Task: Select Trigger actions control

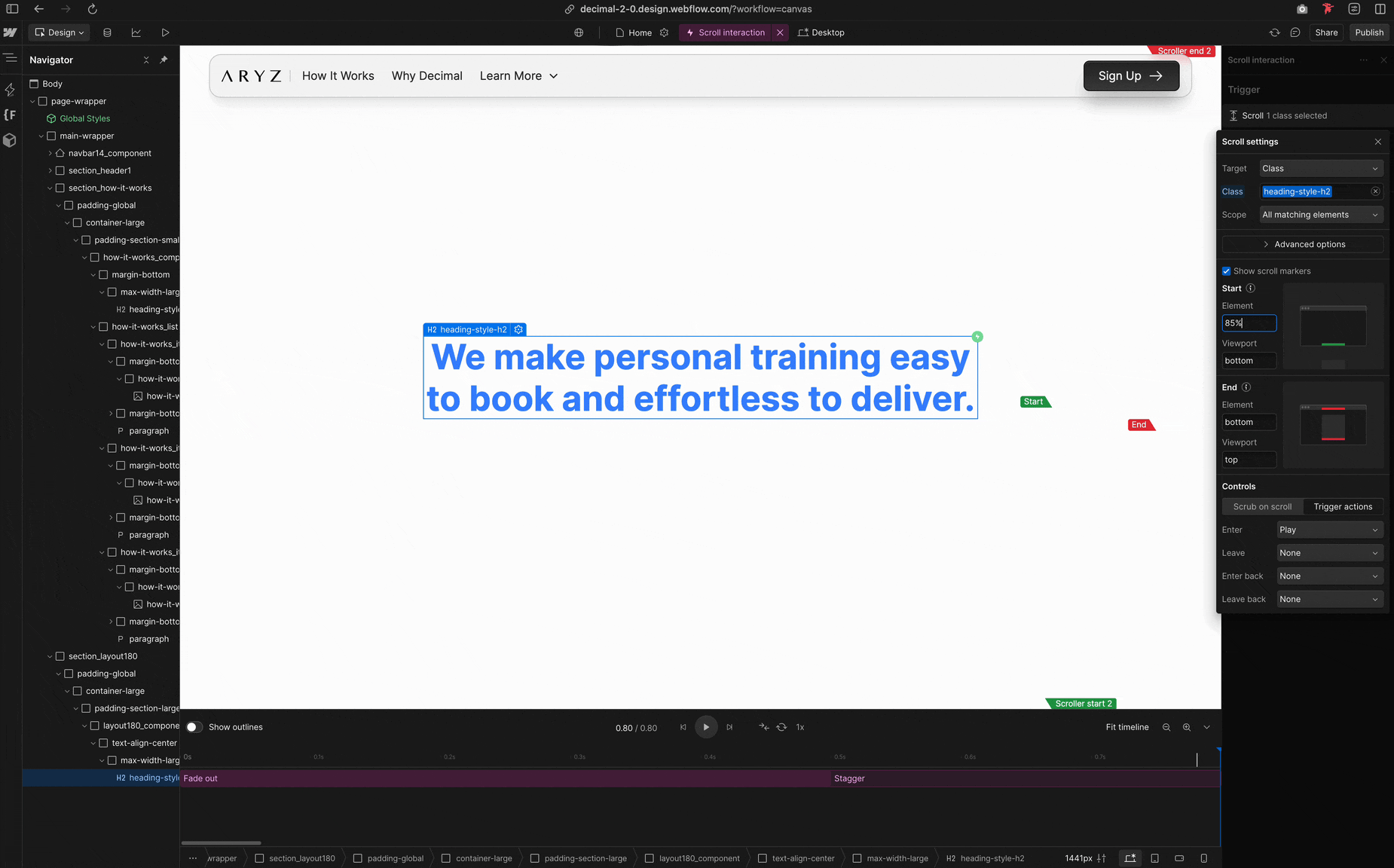Action: pyautogui.click(x=1343, y=507)
